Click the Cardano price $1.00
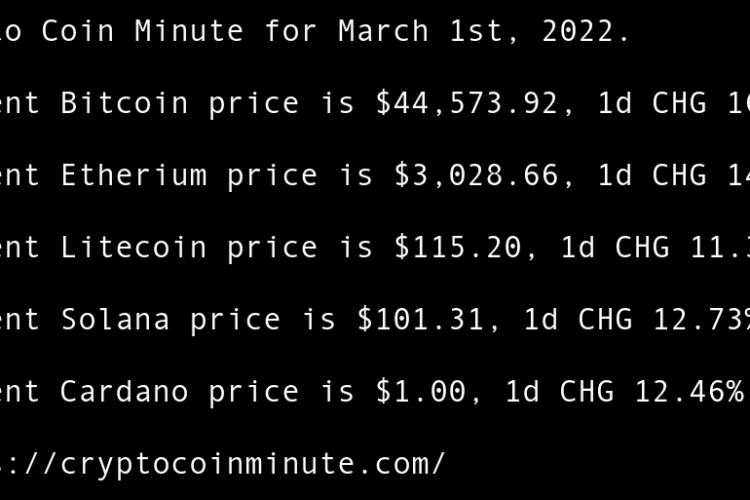The height and width of the screenshot is (500, 750). tap(420, 391)
